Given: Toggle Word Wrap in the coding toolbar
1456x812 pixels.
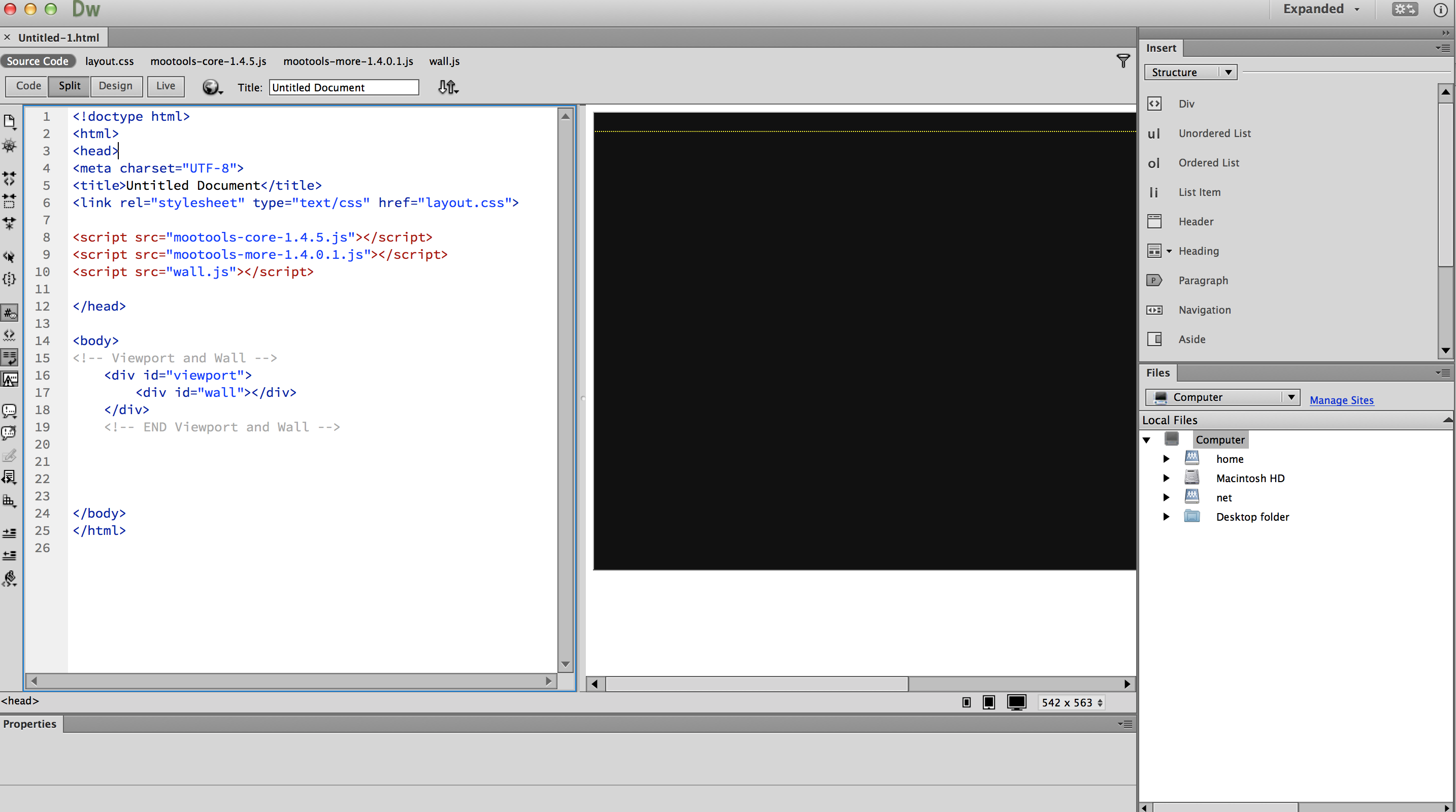Looking at the screenshot, I should click(10, 357).
